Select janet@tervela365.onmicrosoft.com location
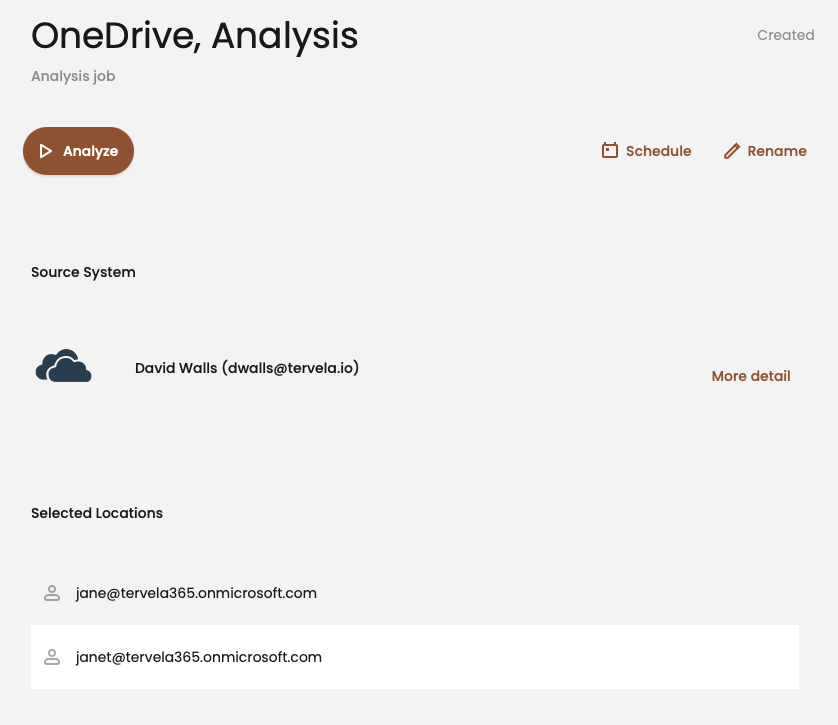838x725 pixels. click(x=415, y=657)
